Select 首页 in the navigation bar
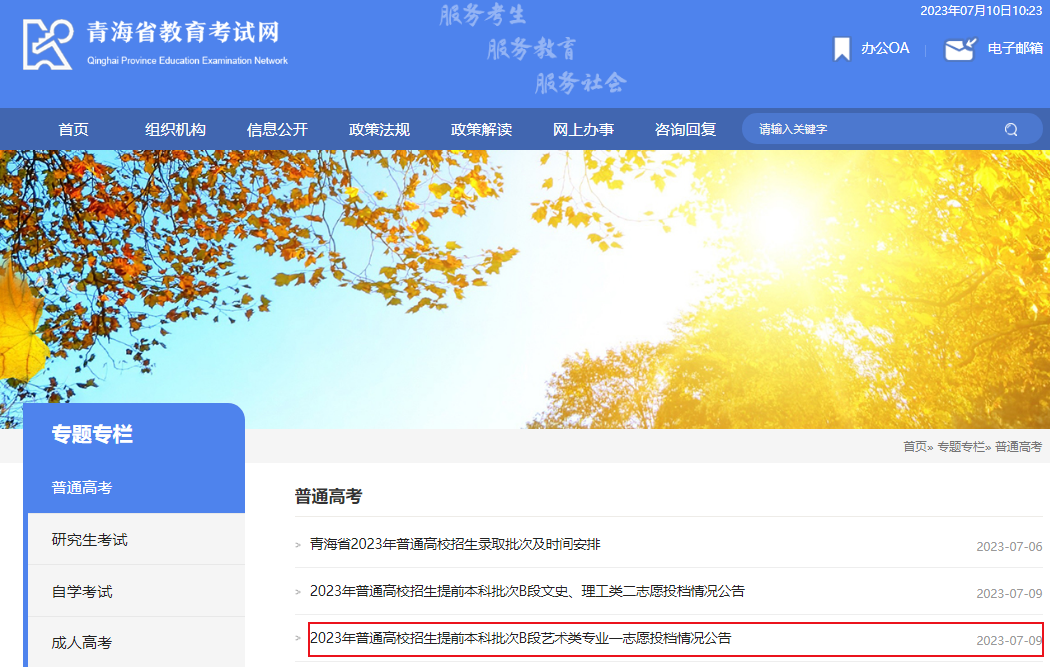 tap(74, 129)
